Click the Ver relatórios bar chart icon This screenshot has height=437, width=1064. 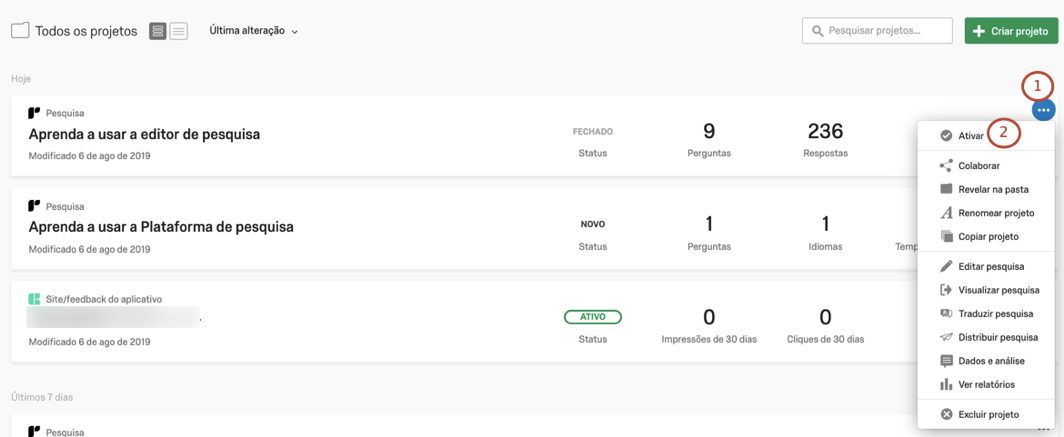point(946,385)
